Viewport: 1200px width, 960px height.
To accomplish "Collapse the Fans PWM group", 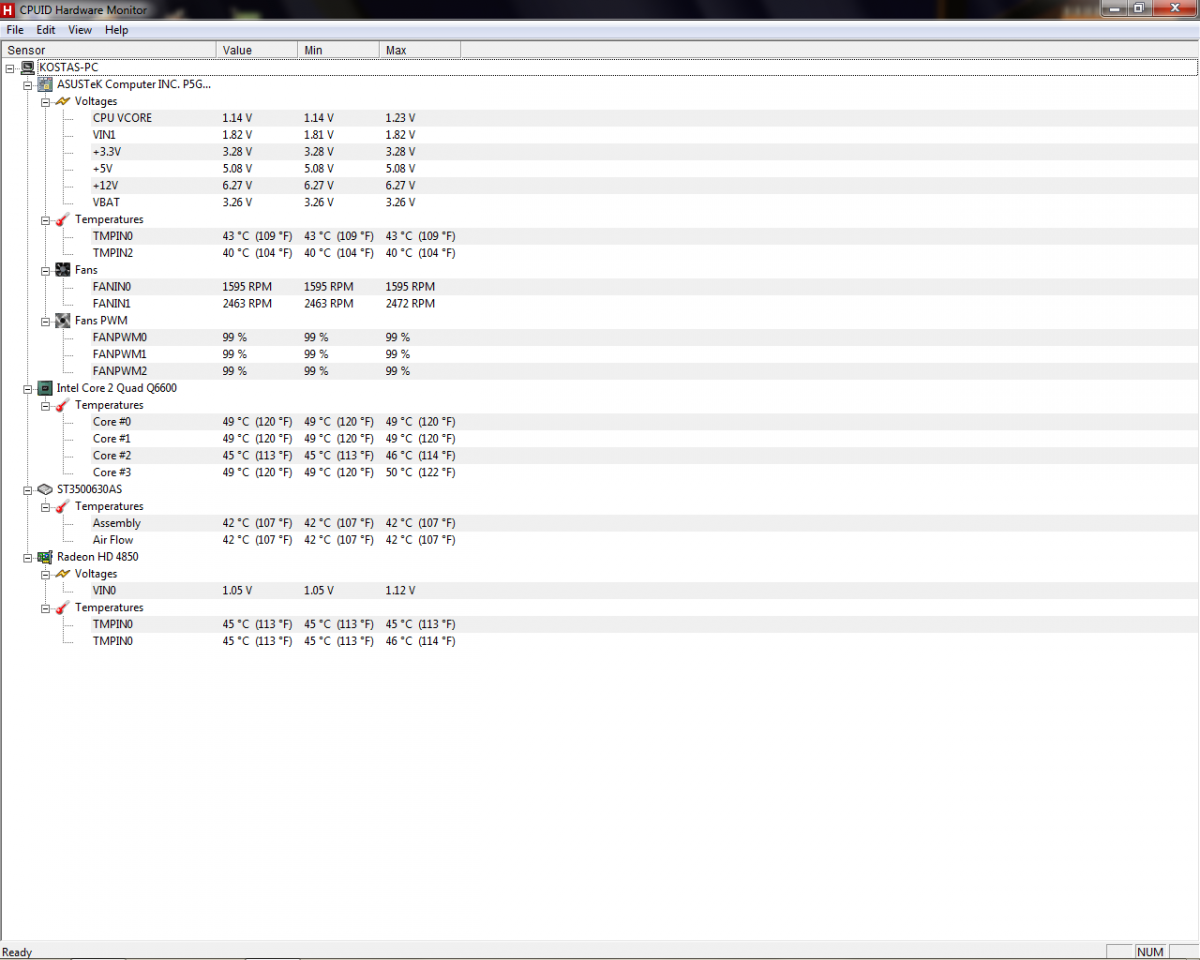I will click(45, 321).
